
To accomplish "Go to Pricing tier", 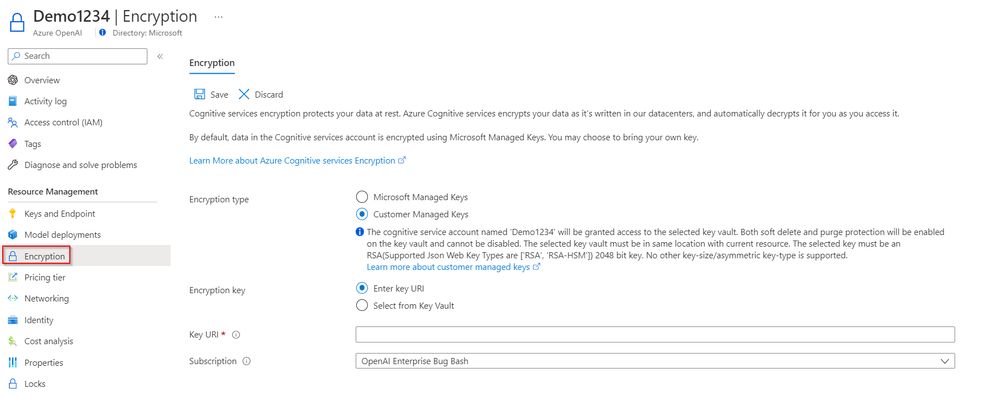I will pyautogui.click(x=45, y=277).
